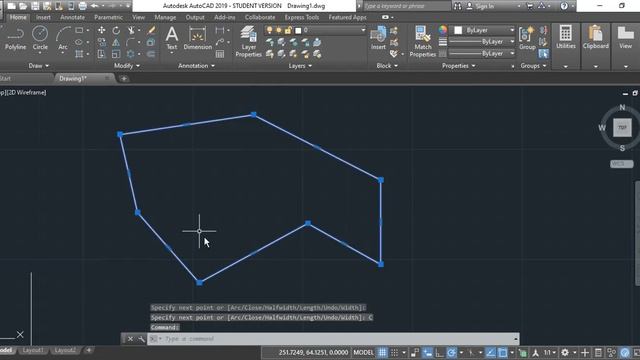Click the Text annotation tool

[x=172, y=38]
